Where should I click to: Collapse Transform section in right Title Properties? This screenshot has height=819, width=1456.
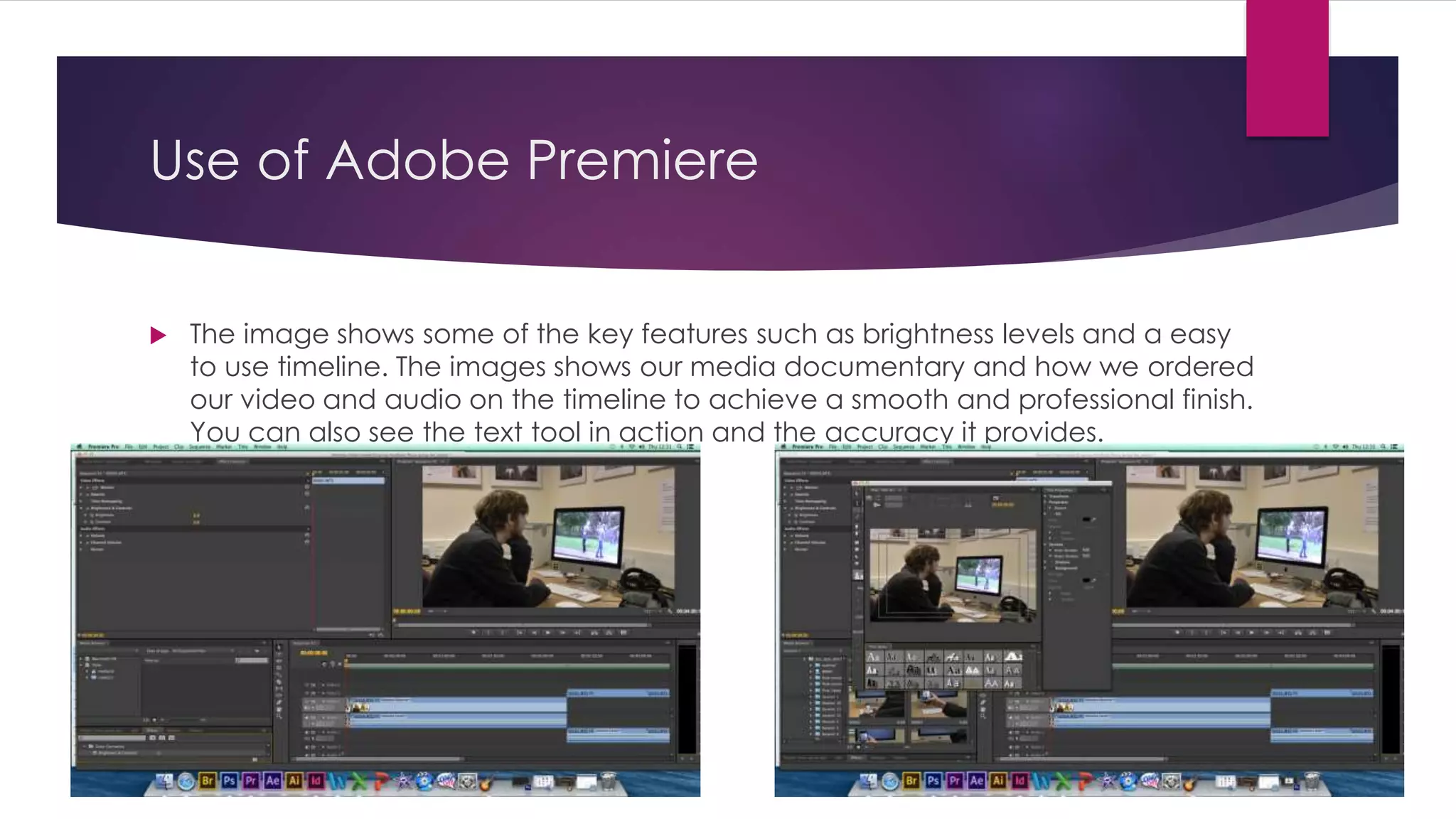tap(1045, 496)
